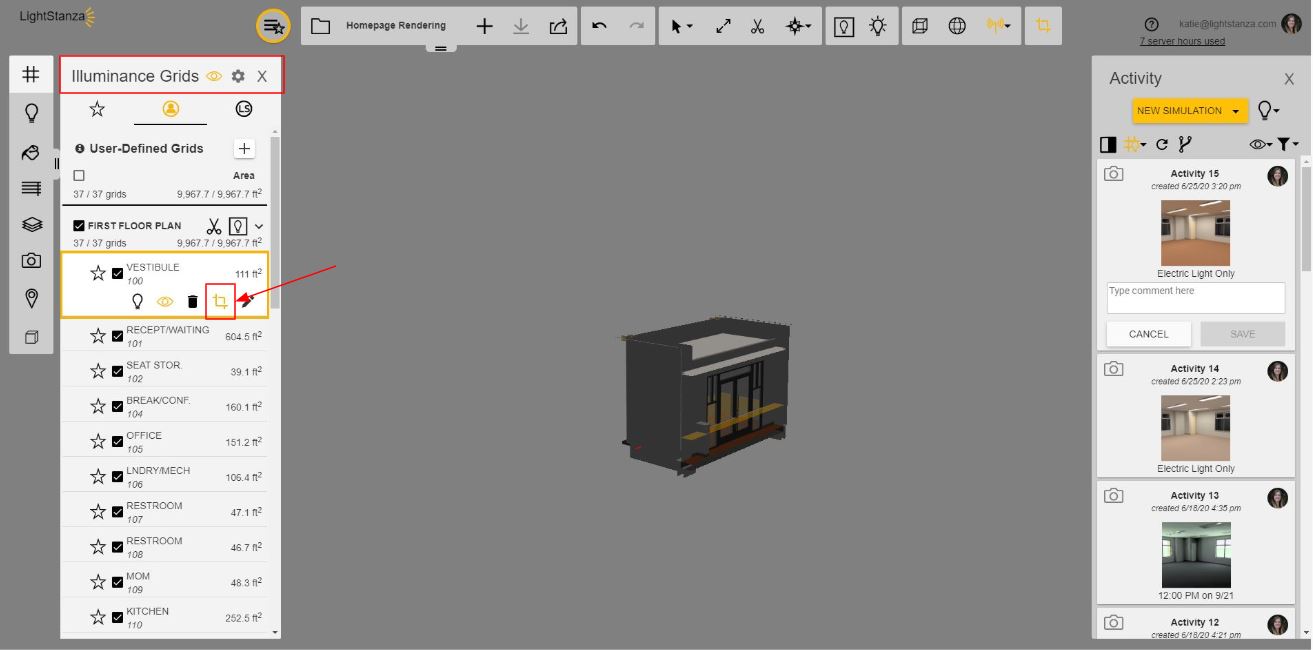
Task: Open the settings gear in Illuminance Grids header
Action: [x=237, y=75]
